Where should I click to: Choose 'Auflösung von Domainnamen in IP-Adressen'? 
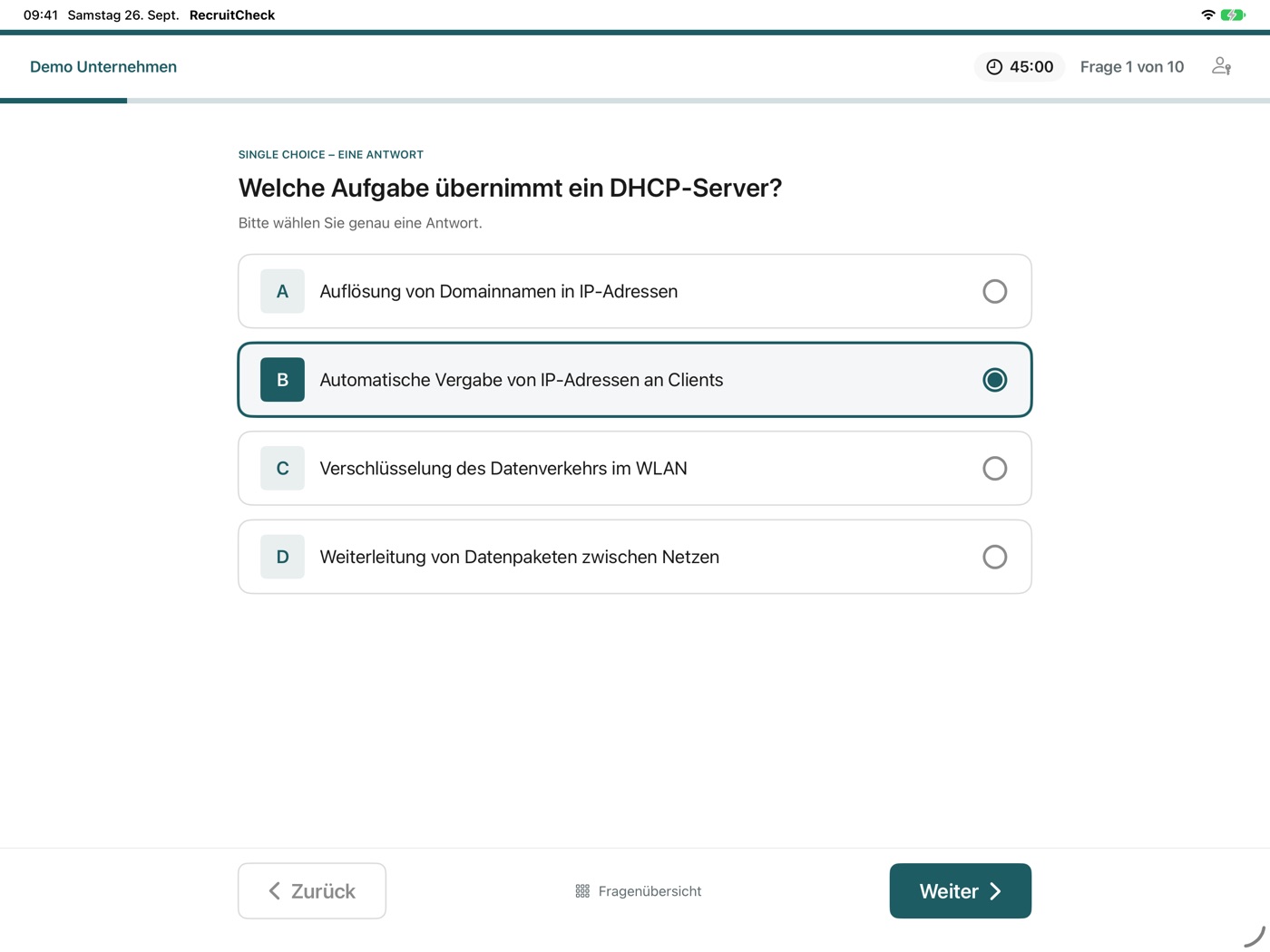point(635,291)
